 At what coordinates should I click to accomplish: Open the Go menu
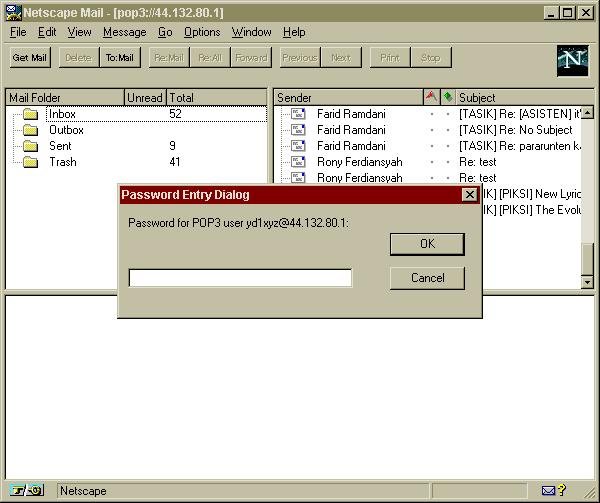point(165,32)
